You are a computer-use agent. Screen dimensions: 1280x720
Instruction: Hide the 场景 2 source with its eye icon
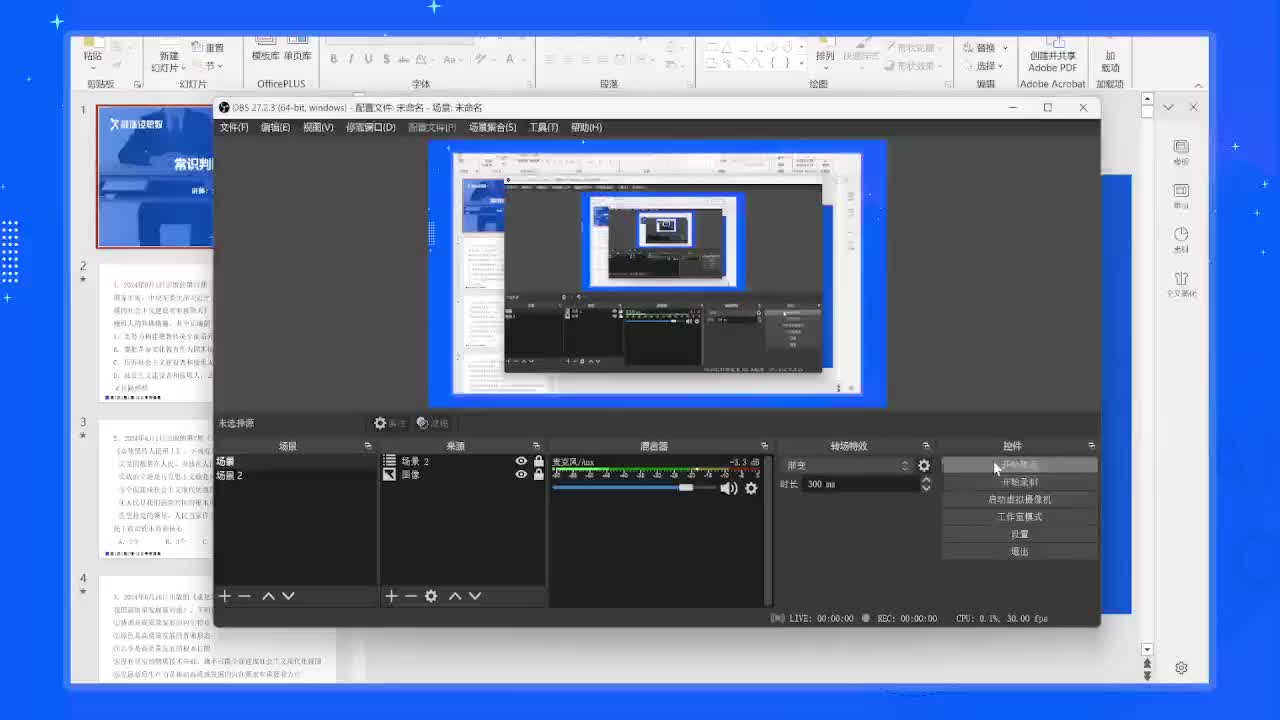coord(521,461)
